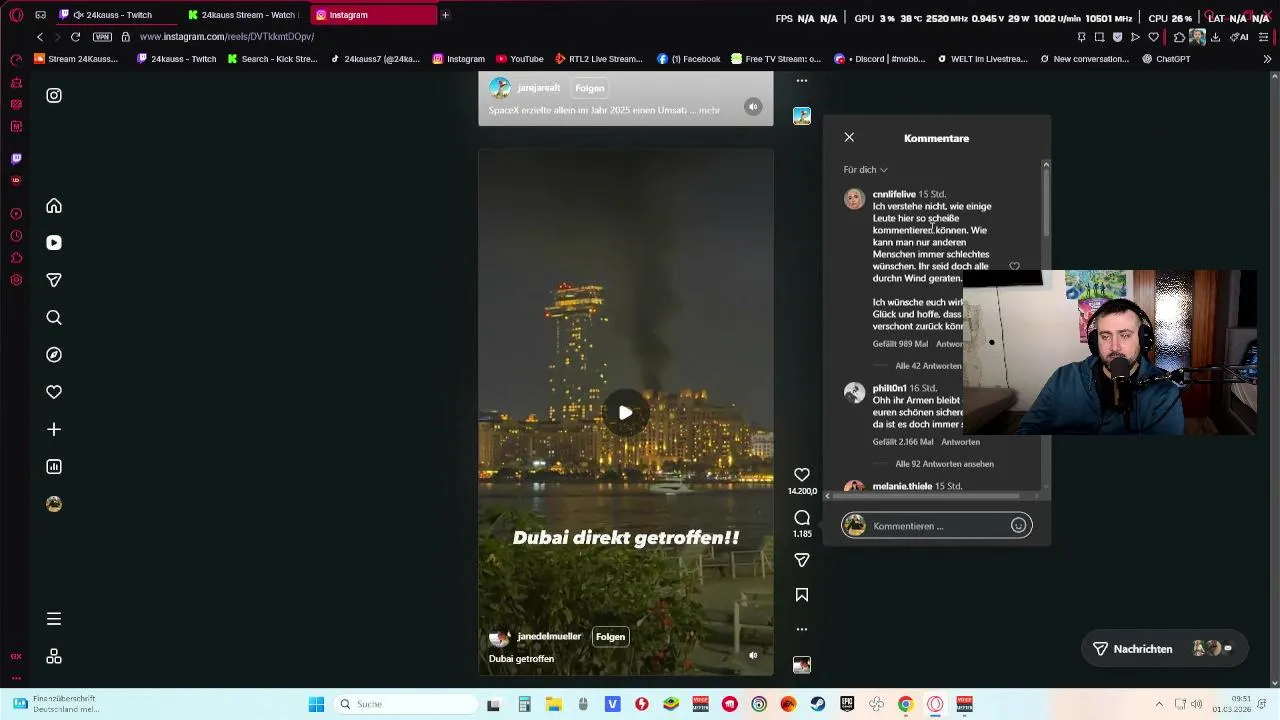Viewport: 1280px width, 720px height.
Task: Open Google Chrome from the taskbar
Action: coord(905,704)
